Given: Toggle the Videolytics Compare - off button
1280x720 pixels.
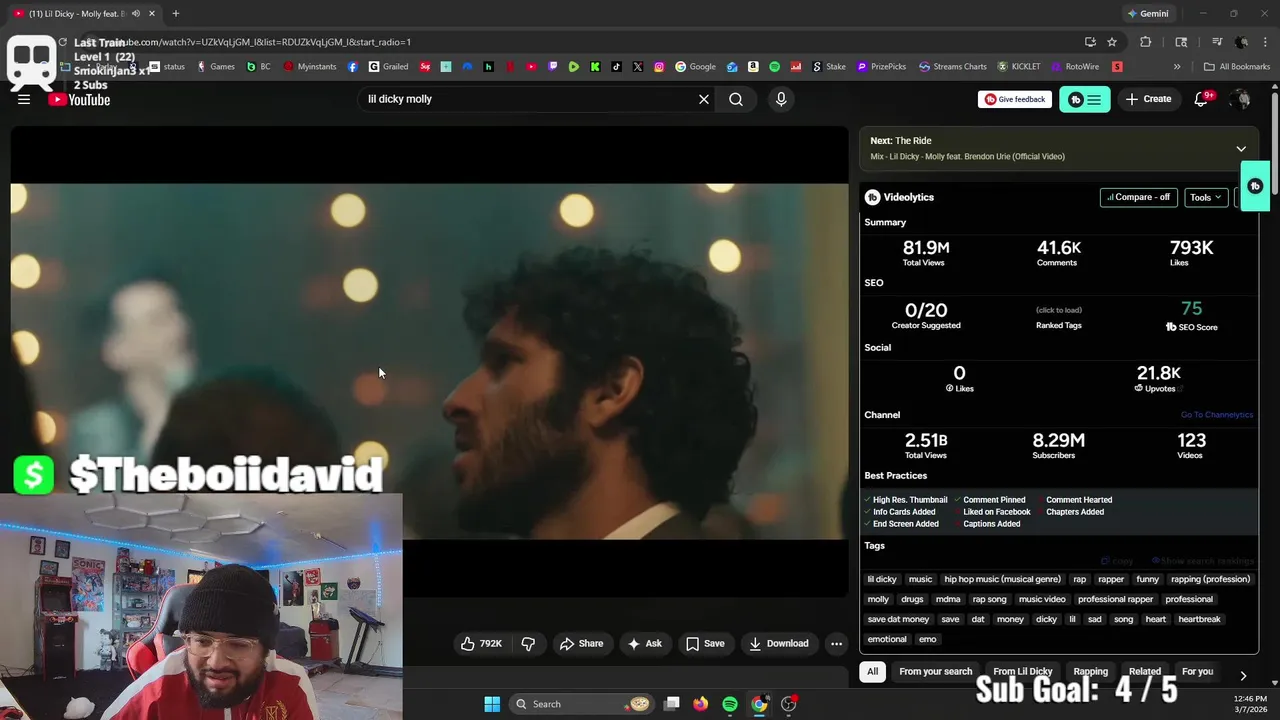Looking at the screenshot, I should click(x=1139, y=197).
